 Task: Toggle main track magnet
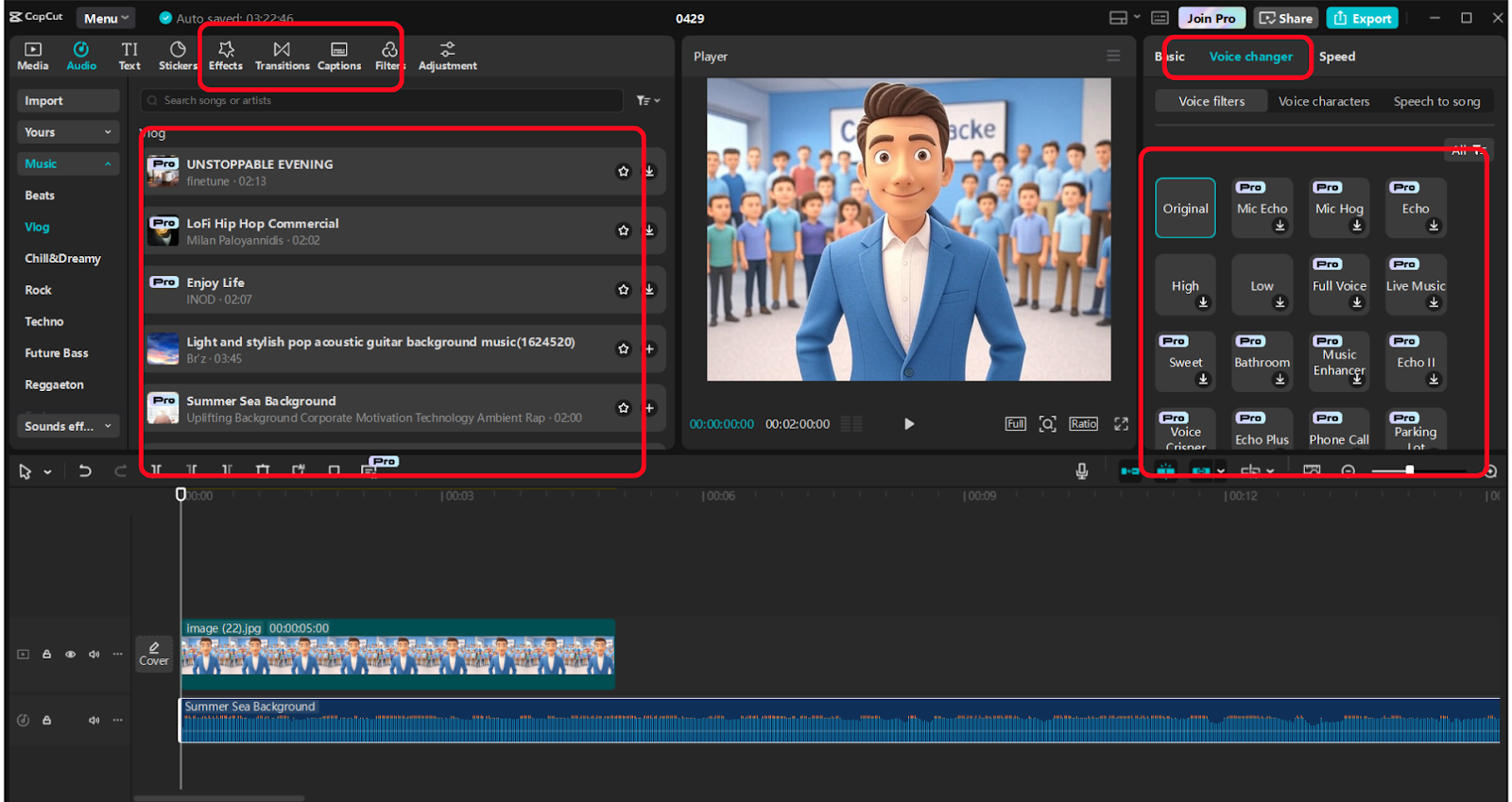[1130, 470]
